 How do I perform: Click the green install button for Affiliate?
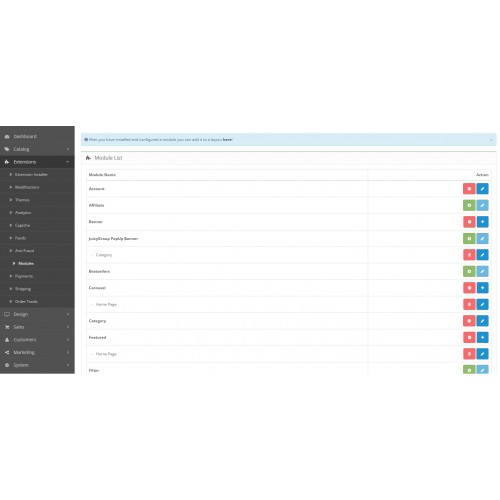(469, 205)
